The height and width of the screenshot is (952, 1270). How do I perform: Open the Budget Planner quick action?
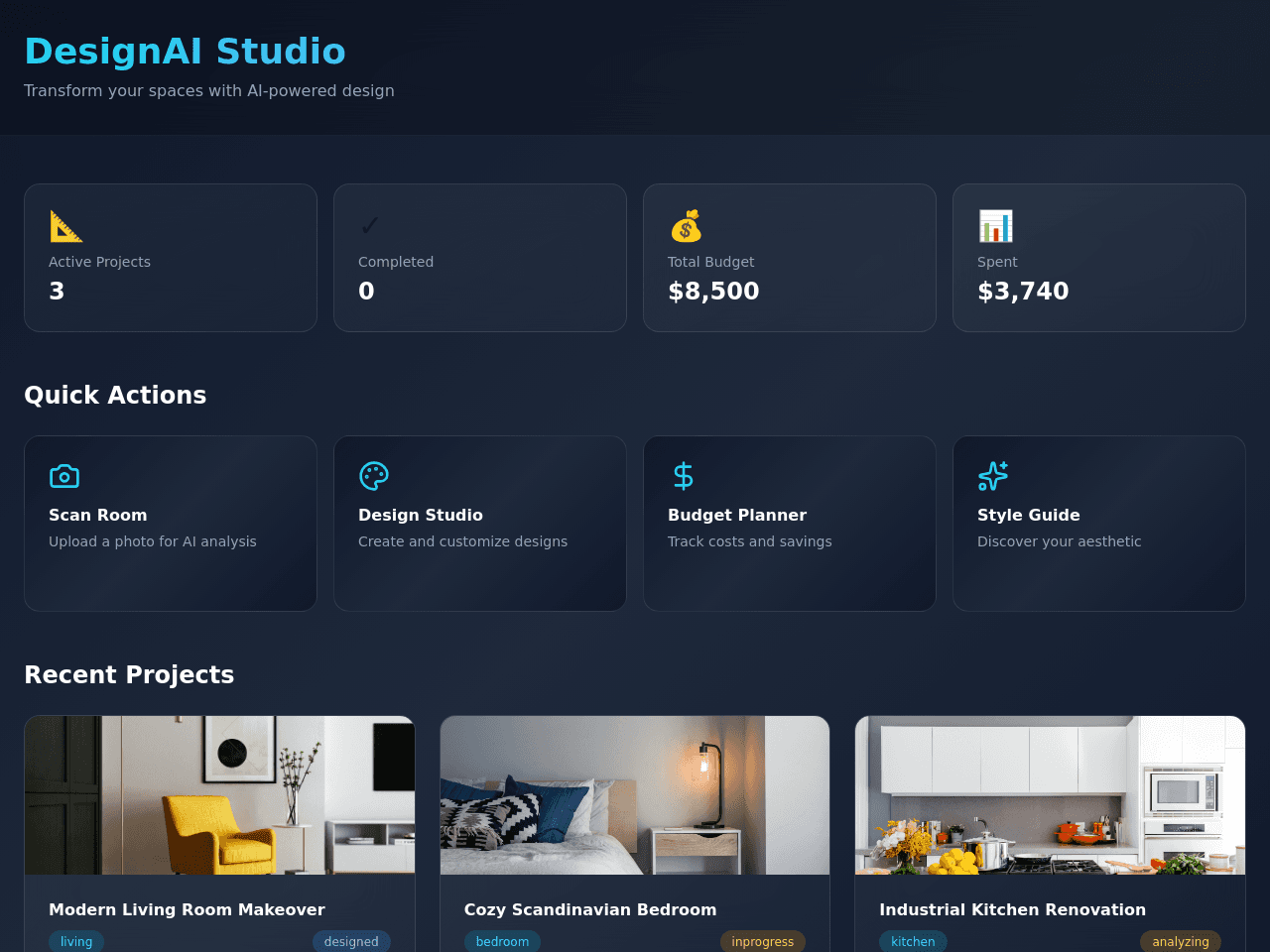pos(790,524)
